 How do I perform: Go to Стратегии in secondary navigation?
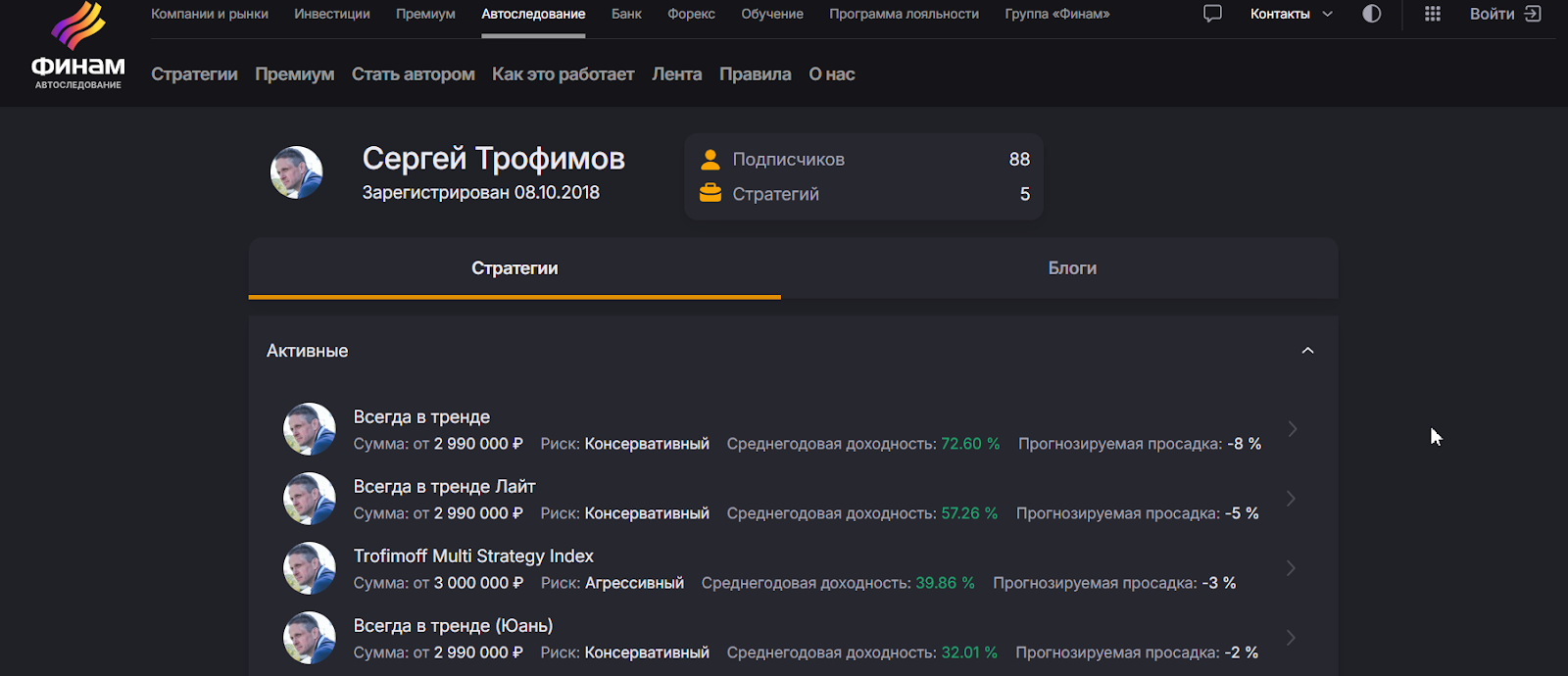tap(194, 74)
